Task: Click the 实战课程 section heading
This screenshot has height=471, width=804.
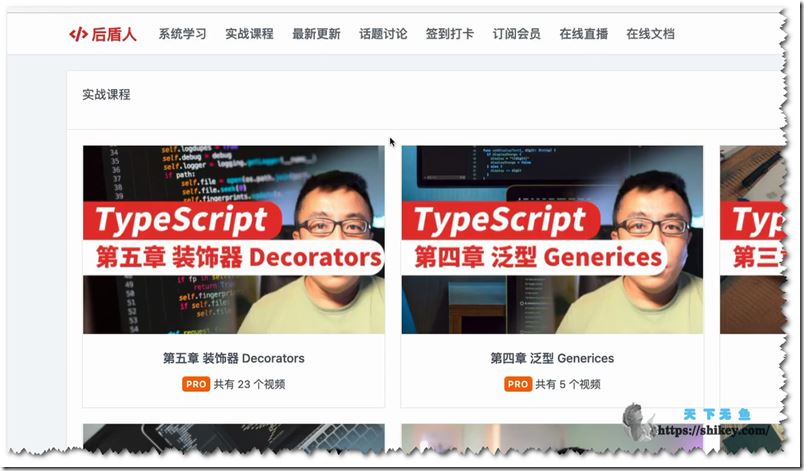Action: [106, 95]
